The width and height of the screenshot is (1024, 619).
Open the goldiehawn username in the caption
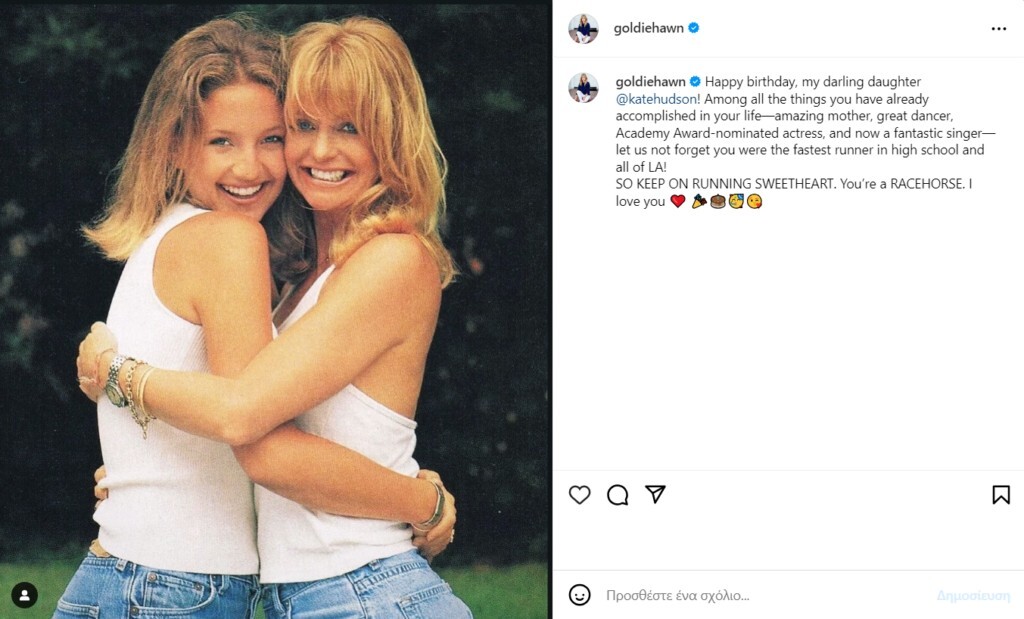pyautogui.click(x=649, y=82)
